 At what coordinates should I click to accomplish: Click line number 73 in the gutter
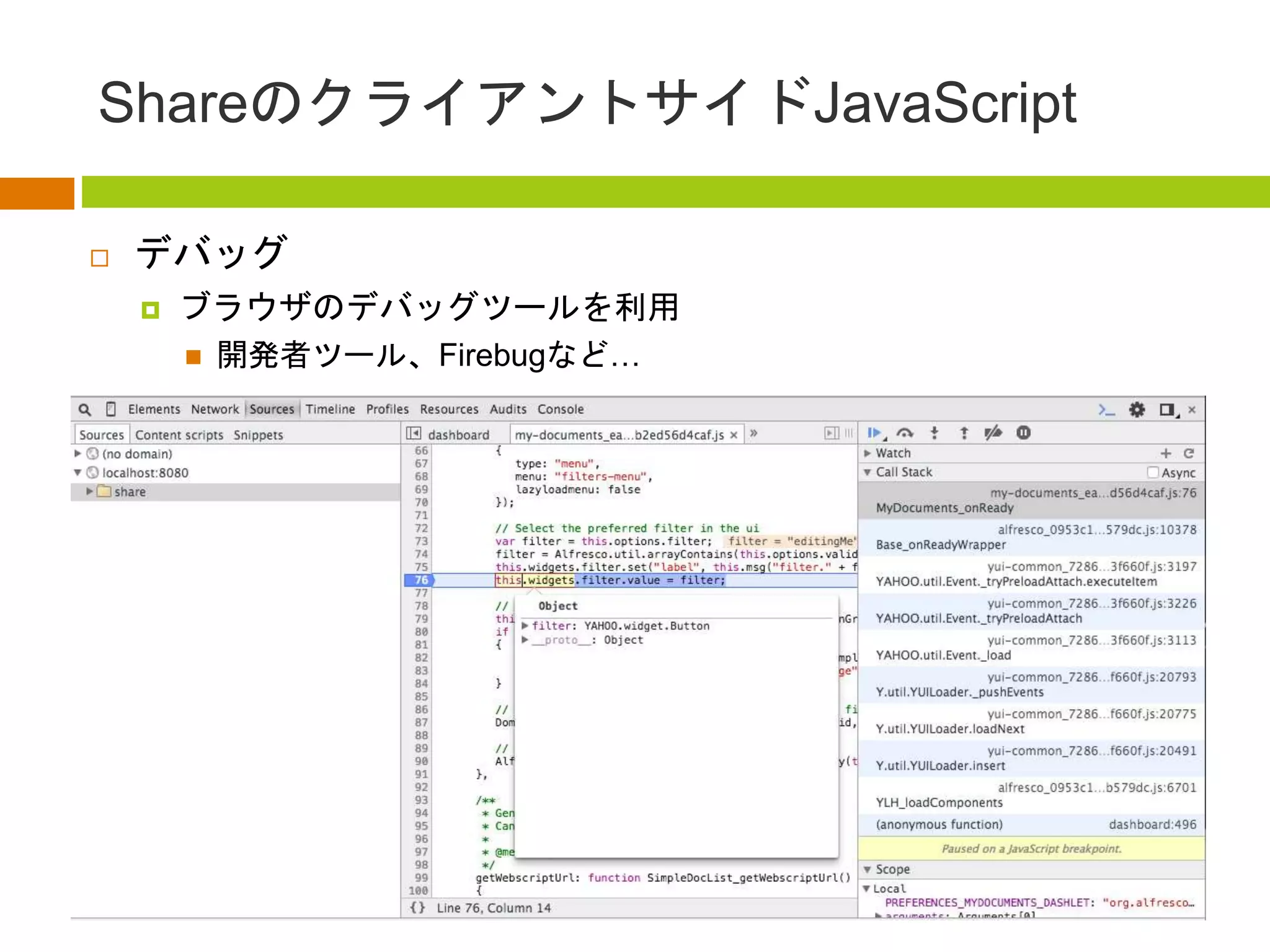point(421,541)
